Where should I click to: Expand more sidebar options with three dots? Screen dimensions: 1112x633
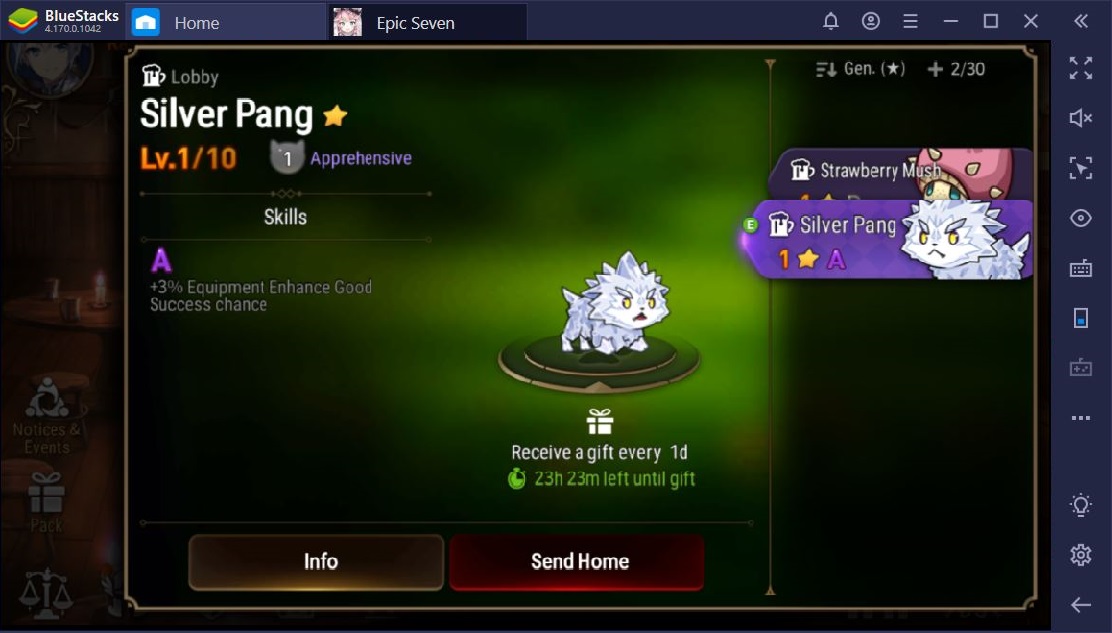1080,418
